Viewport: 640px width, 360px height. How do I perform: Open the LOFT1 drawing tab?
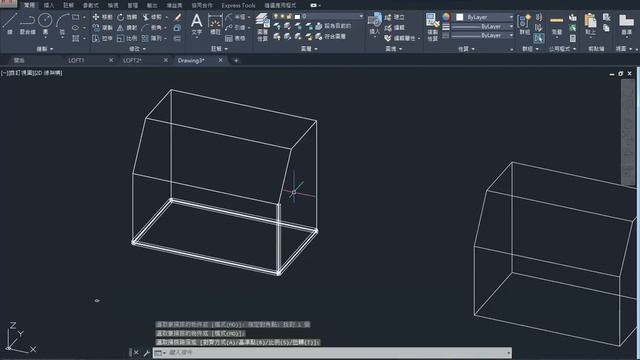[x=76, y=60]
